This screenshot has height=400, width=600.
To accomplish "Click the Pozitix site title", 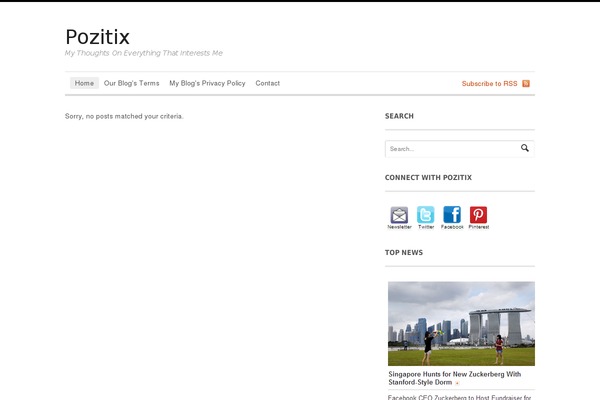I will pyautogui.click(x=98, y=37).
